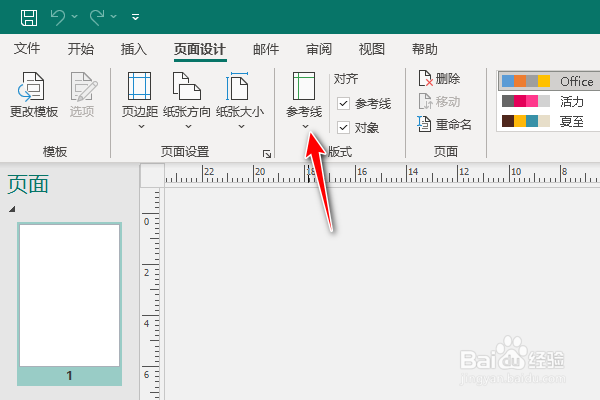
Task: Open the 页面设置 dialog launcher
Action: point(267,154)
